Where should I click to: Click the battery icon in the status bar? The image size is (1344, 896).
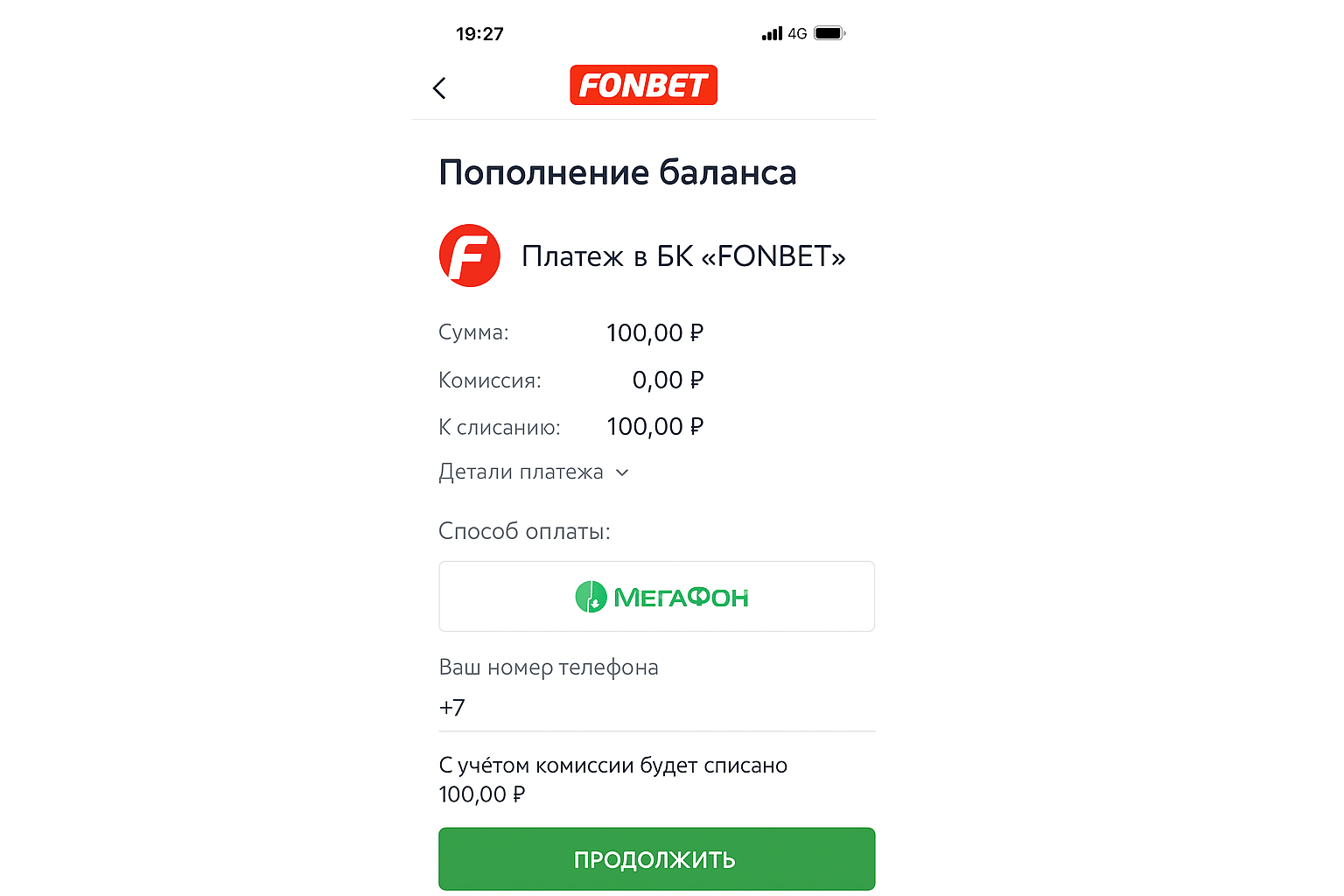tap(829, 34)
